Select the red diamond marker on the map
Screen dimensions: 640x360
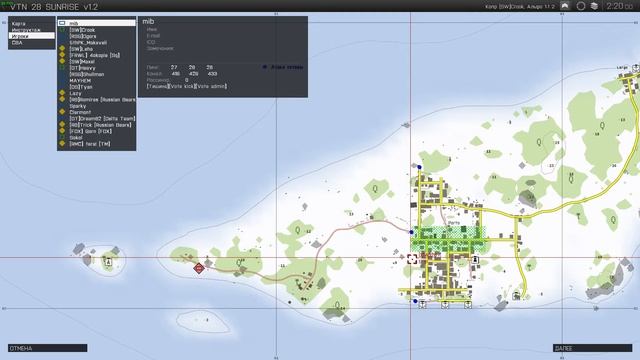pyautogui.click(x=199, y=268)
